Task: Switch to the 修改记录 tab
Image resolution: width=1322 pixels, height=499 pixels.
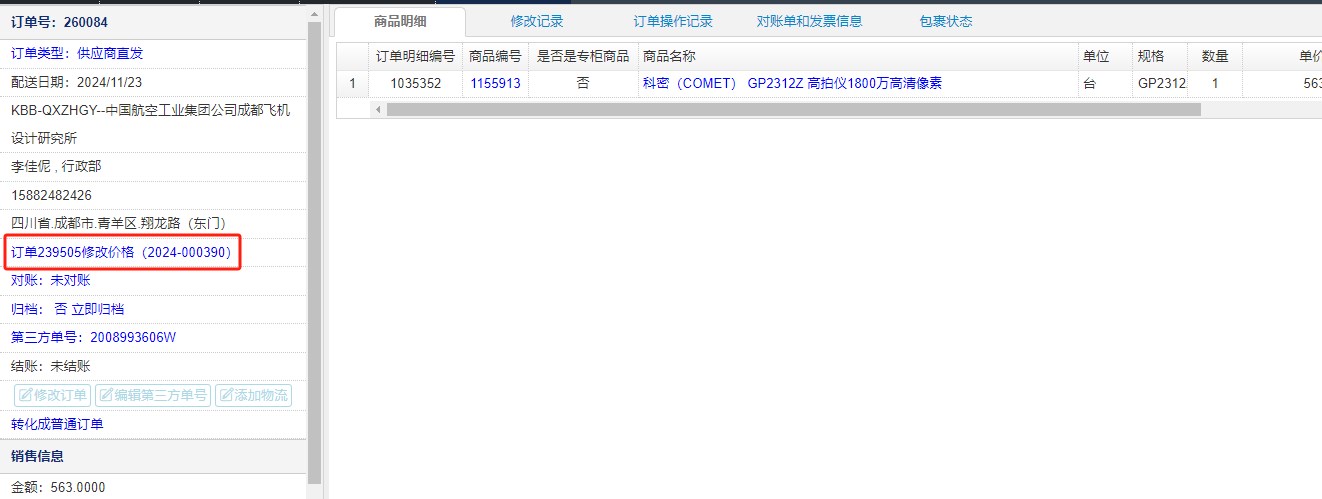Action: coord(537,21)
